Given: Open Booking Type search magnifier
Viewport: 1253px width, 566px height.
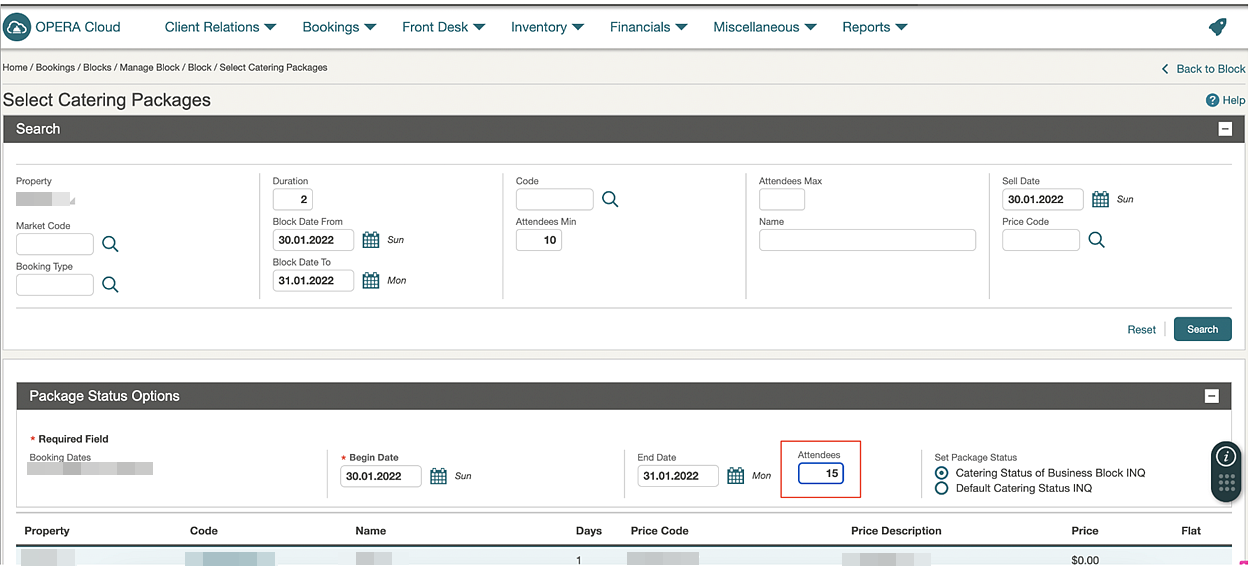Looking at the screenshot, I should point(110,285).
